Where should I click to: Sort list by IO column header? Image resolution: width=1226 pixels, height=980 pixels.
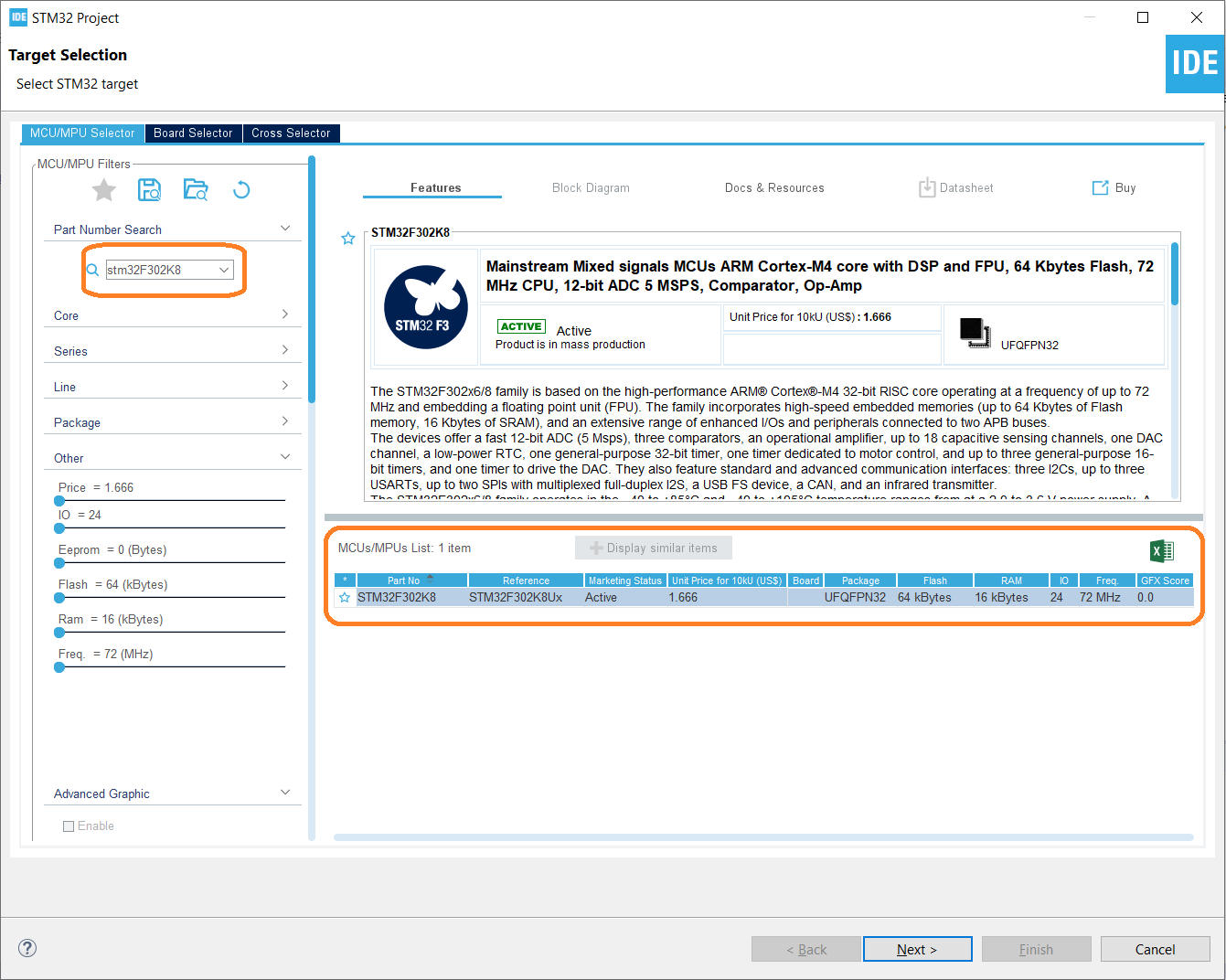pos(1063,581)
